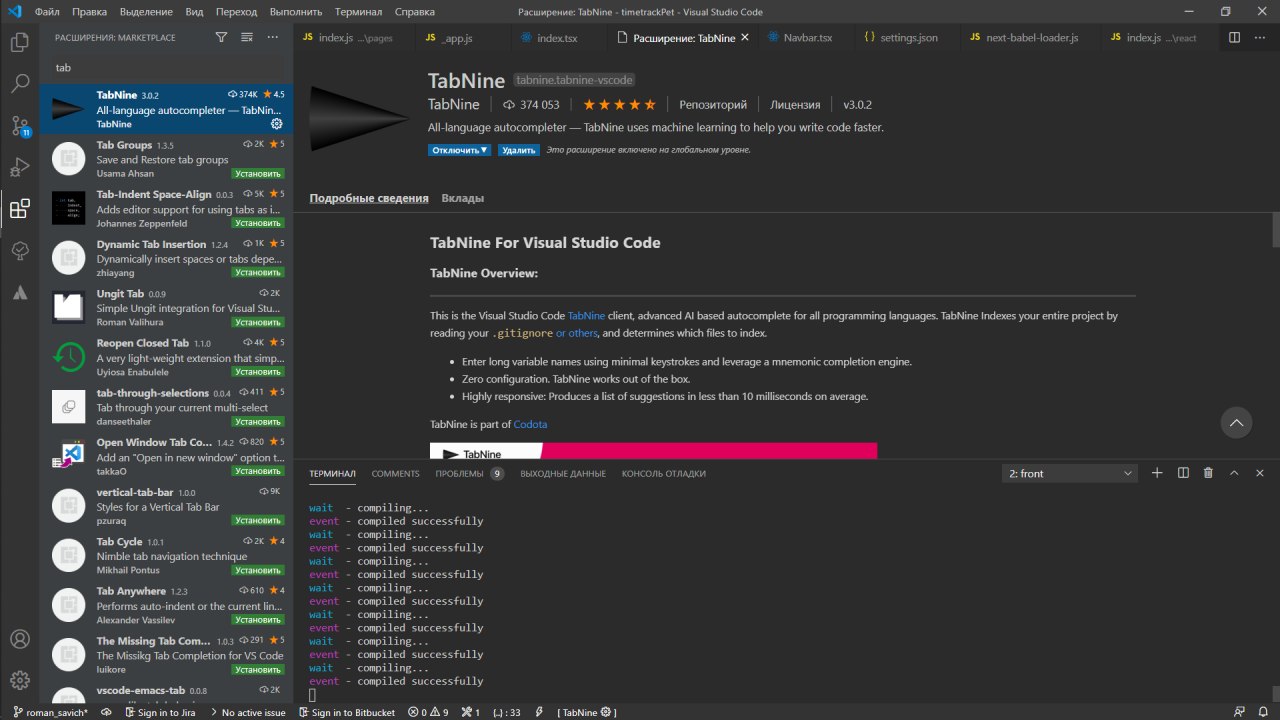
Task: Open the Manage gear in activity bar
Action: 19,680
